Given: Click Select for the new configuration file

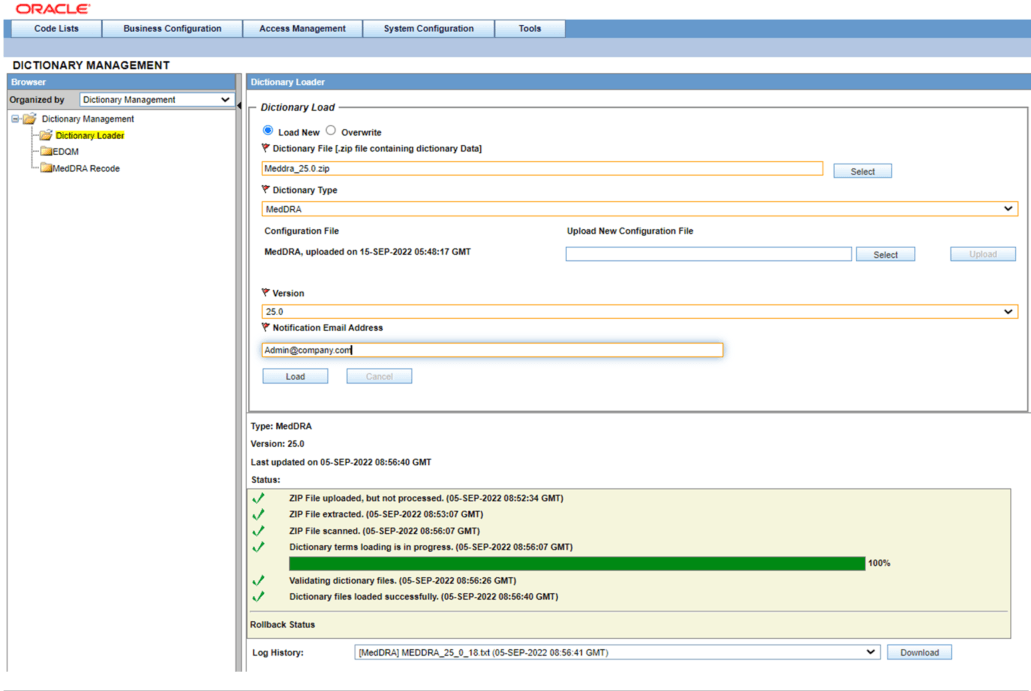Looking at the screenshot, I should pyautogui.click(x=885, y=254).
